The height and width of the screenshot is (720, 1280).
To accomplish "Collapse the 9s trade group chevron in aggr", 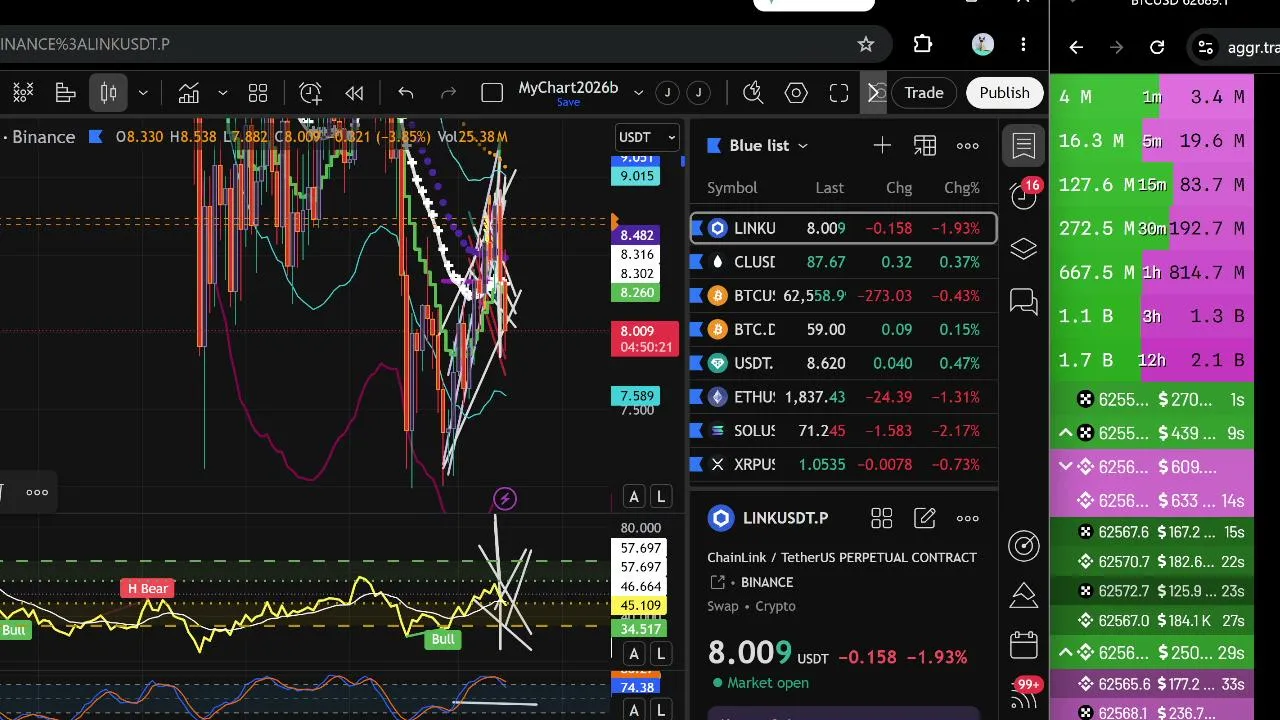I will 1066,433.
